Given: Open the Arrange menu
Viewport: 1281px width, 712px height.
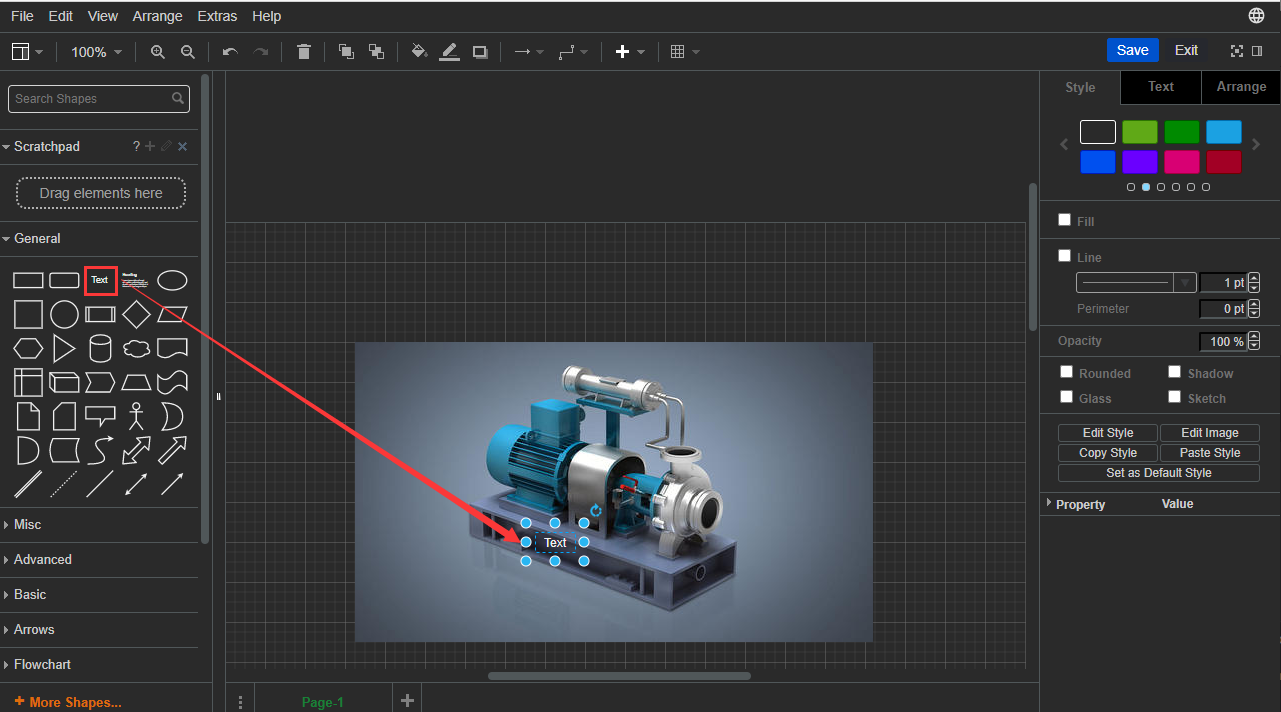Looking at the screenshot, I should [x=158, y=16].
